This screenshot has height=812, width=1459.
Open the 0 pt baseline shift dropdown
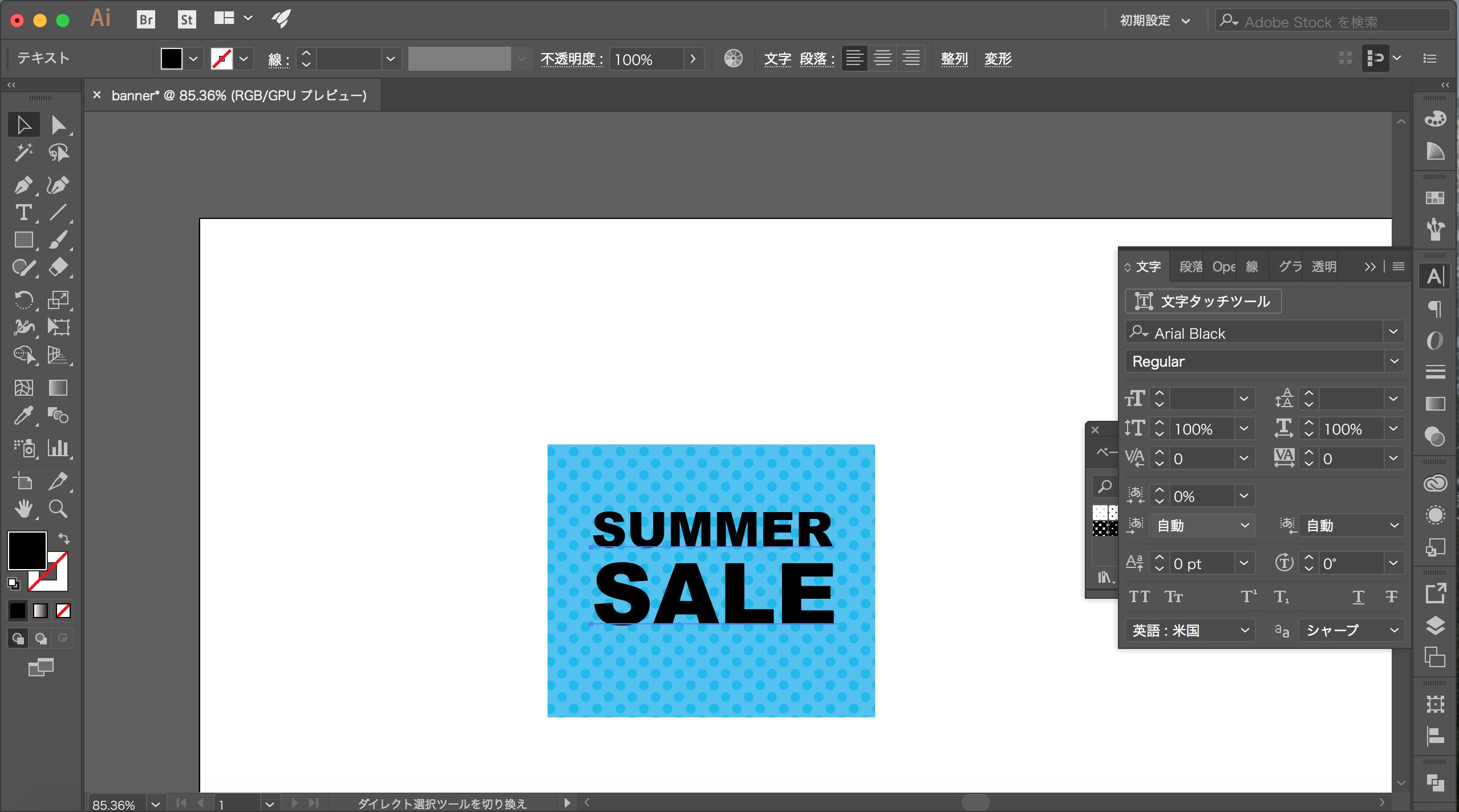pyautogui.click(x=1244, y=563)
